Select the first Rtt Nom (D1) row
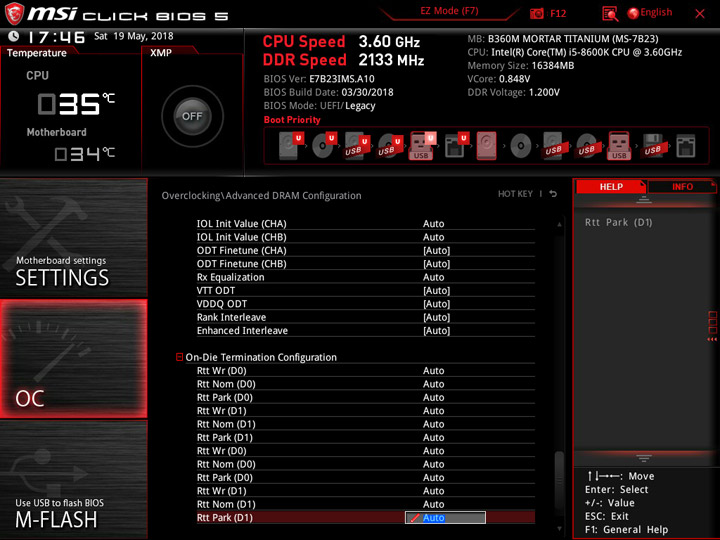The height and width of the screenshot is (540, 720). coord(366,424)
